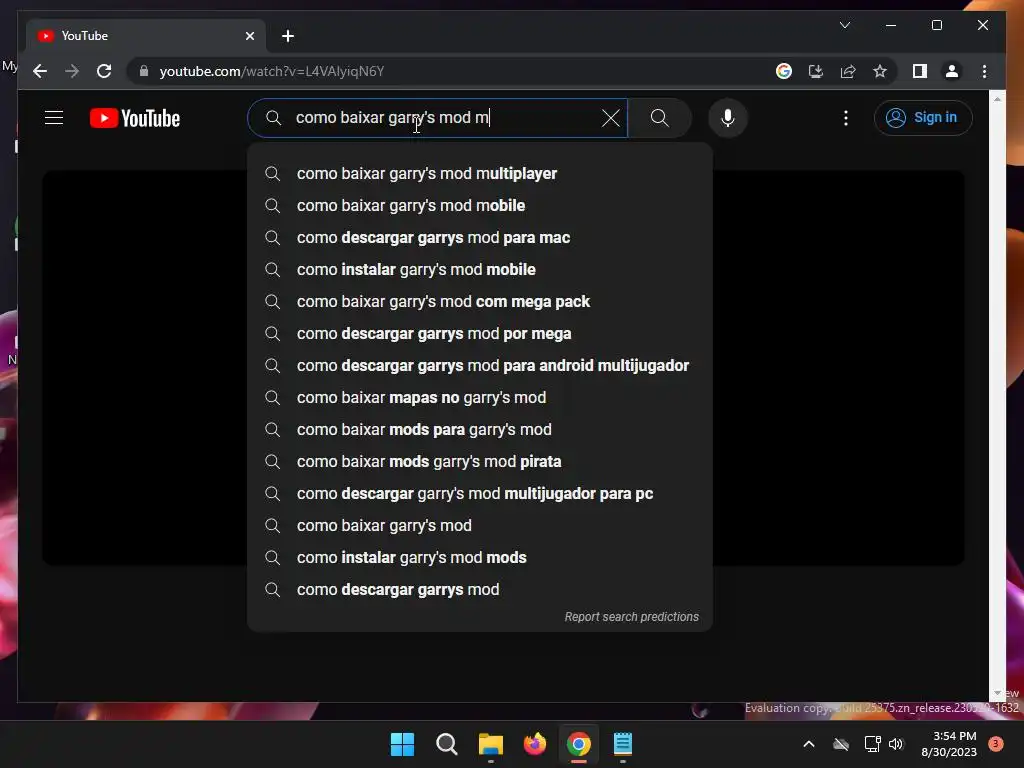Open Google icon in address bar
The image size is (1024, 768).
784,71
